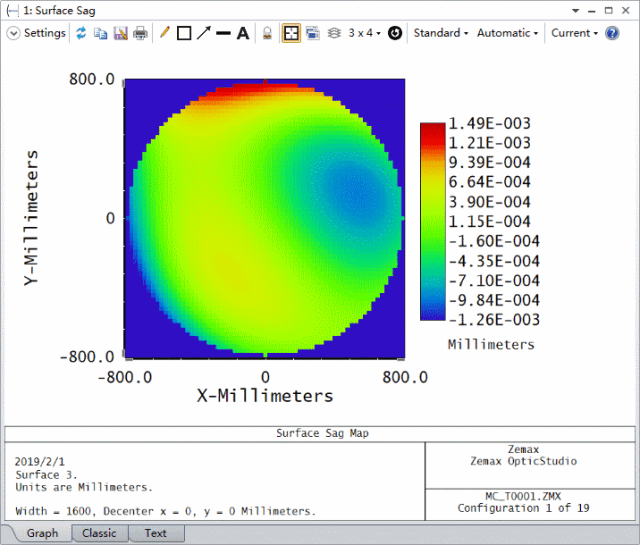640x545 pixels.
Task: Toggle the highlighted zoom-to-fit frame button
Action: coord(291,33)
